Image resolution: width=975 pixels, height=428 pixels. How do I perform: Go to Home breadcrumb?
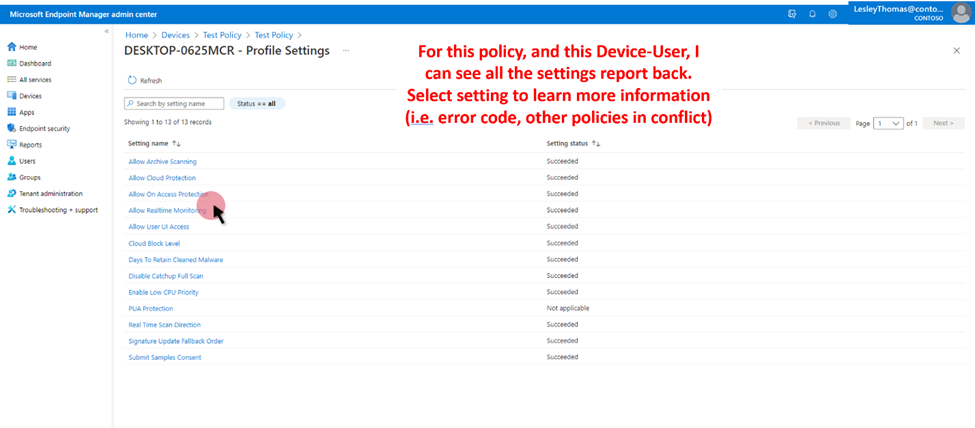(x=137, y=35)
